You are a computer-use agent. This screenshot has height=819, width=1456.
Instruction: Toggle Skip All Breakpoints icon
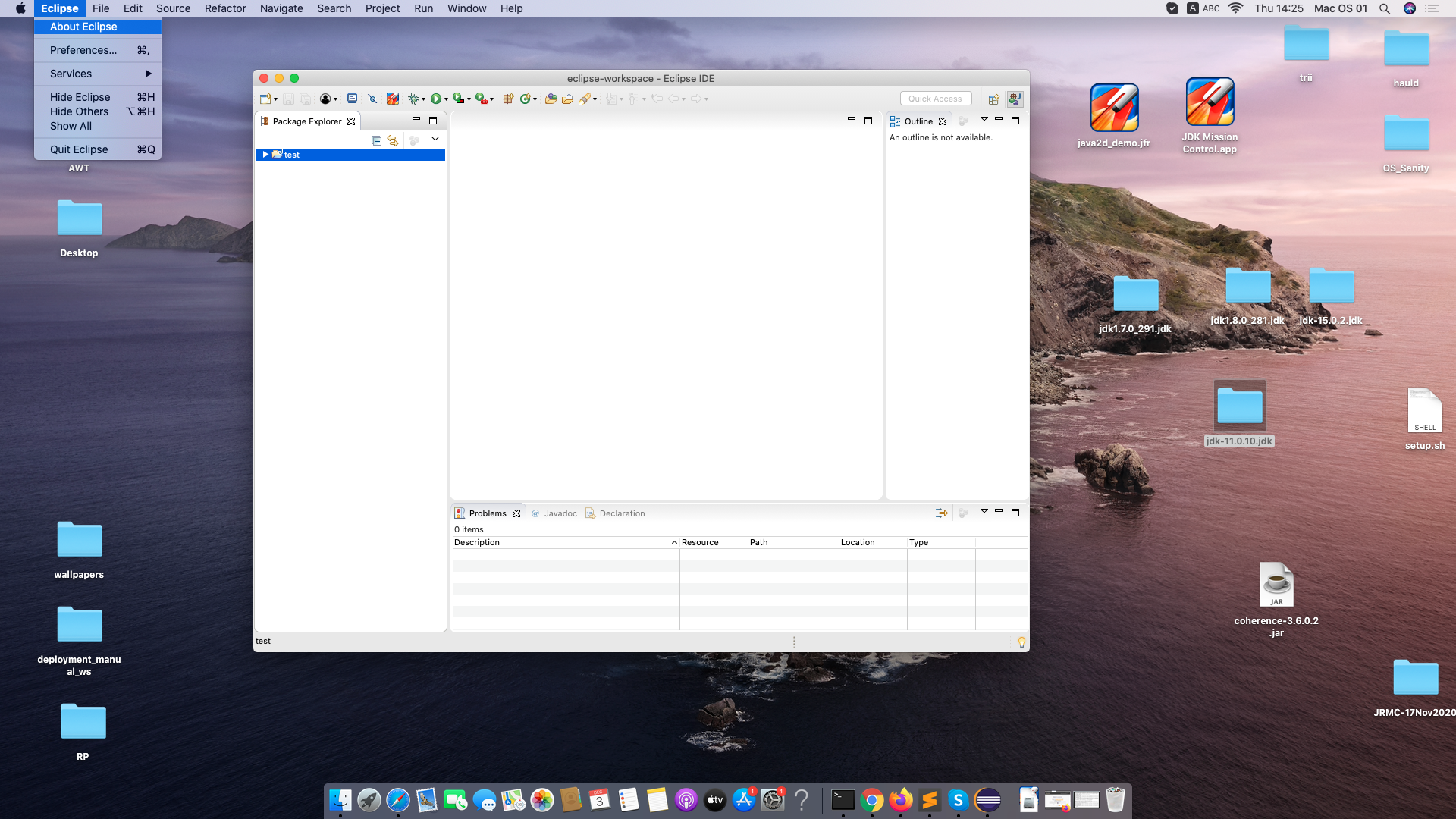pos(372,99)
